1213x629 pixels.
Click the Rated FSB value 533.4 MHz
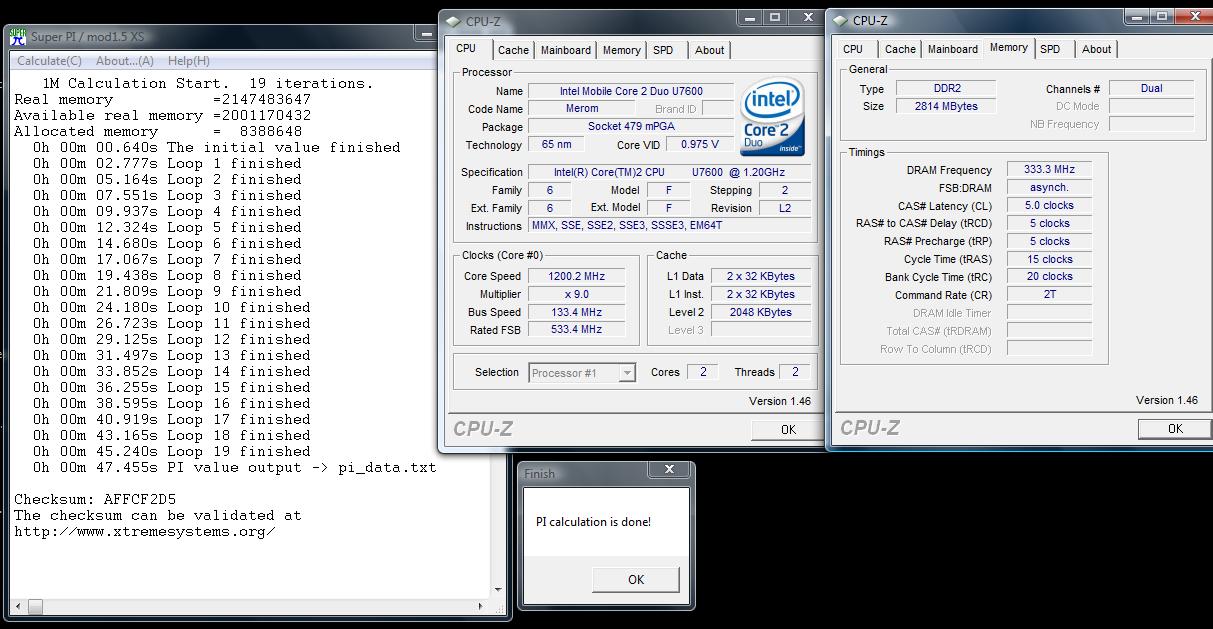[577, 329]
